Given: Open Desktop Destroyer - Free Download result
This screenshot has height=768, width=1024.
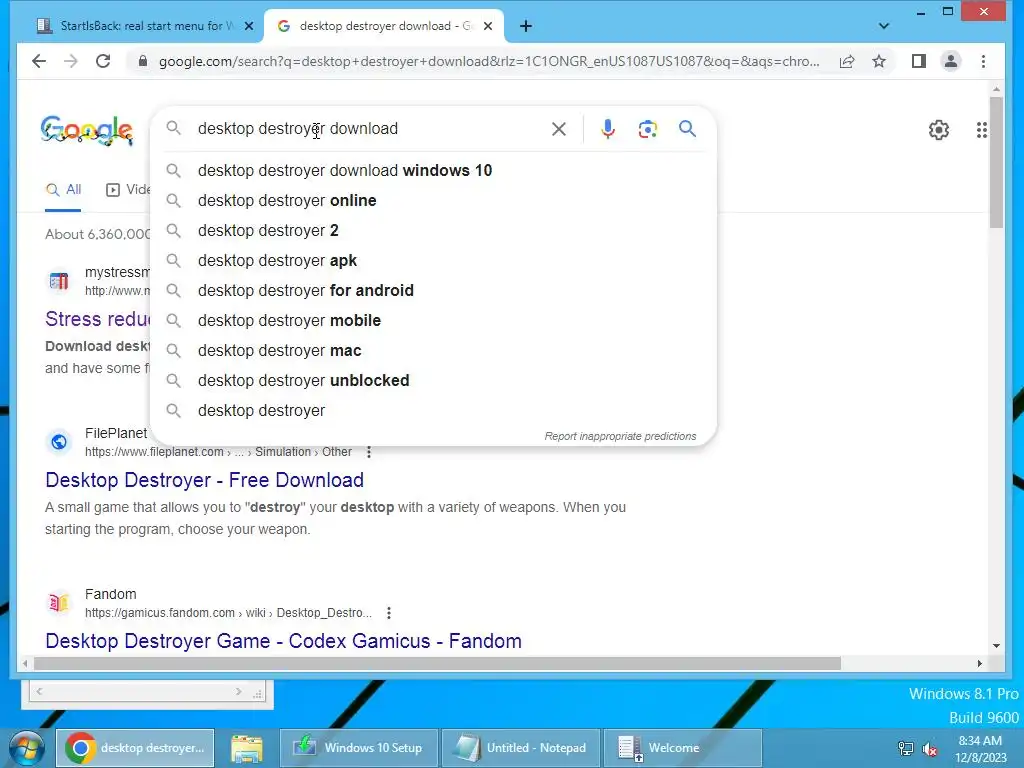Looking at the screenshot, I should pos(204,480).
